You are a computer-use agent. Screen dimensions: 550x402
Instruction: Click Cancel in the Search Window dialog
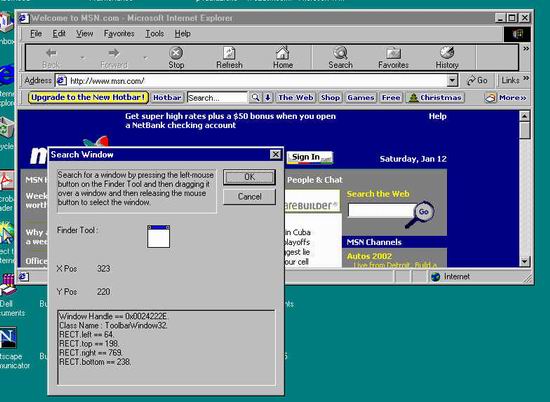click(249, 196)
